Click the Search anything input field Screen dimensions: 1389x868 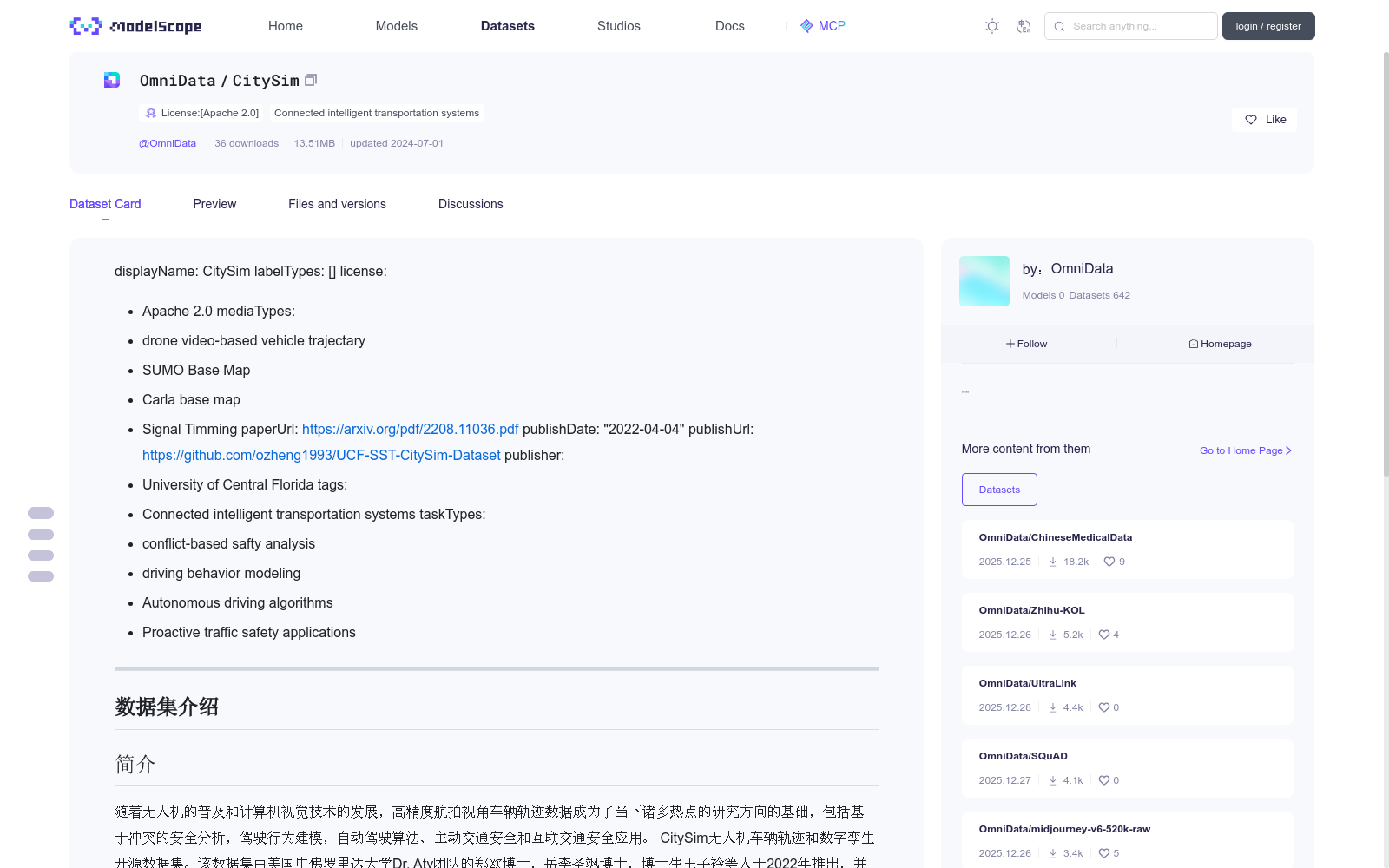(1131, 26)
